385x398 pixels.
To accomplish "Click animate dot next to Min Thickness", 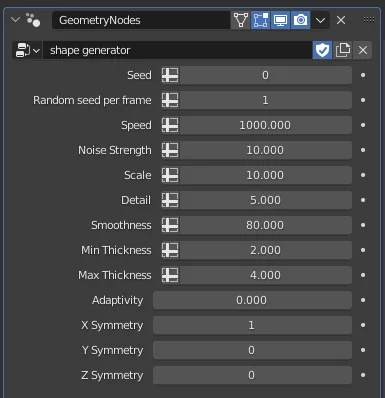I will (x=363, y=250).
